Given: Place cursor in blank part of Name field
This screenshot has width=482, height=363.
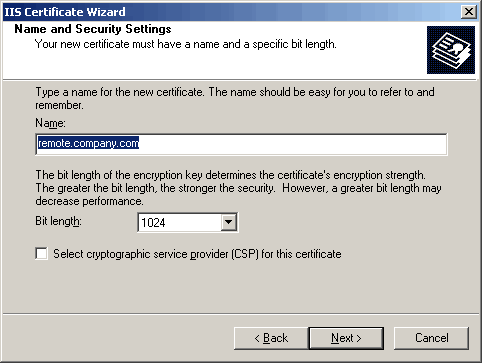Looking at the screenshot, I should coord(293,144).
